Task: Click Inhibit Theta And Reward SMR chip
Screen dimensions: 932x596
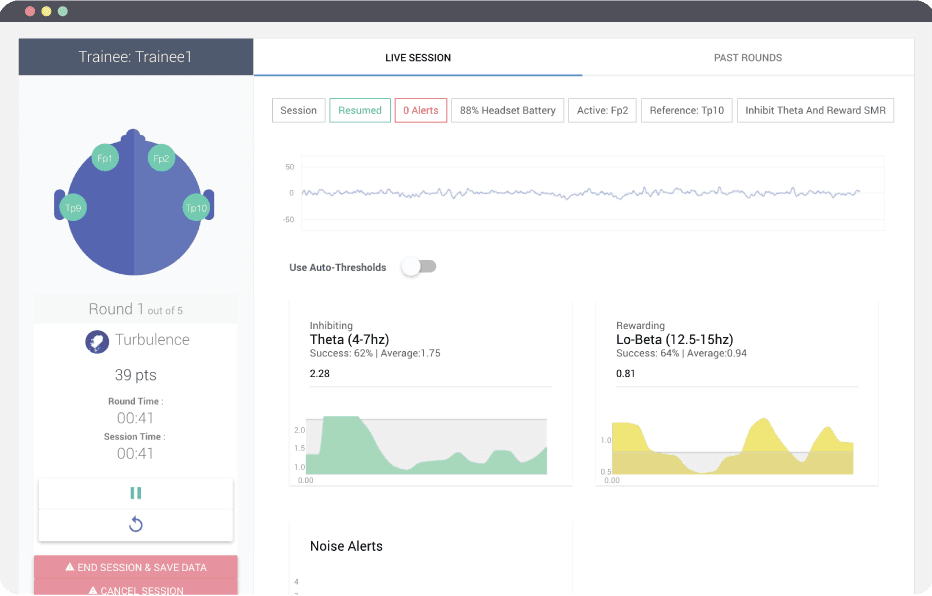Action: [816, 111]
